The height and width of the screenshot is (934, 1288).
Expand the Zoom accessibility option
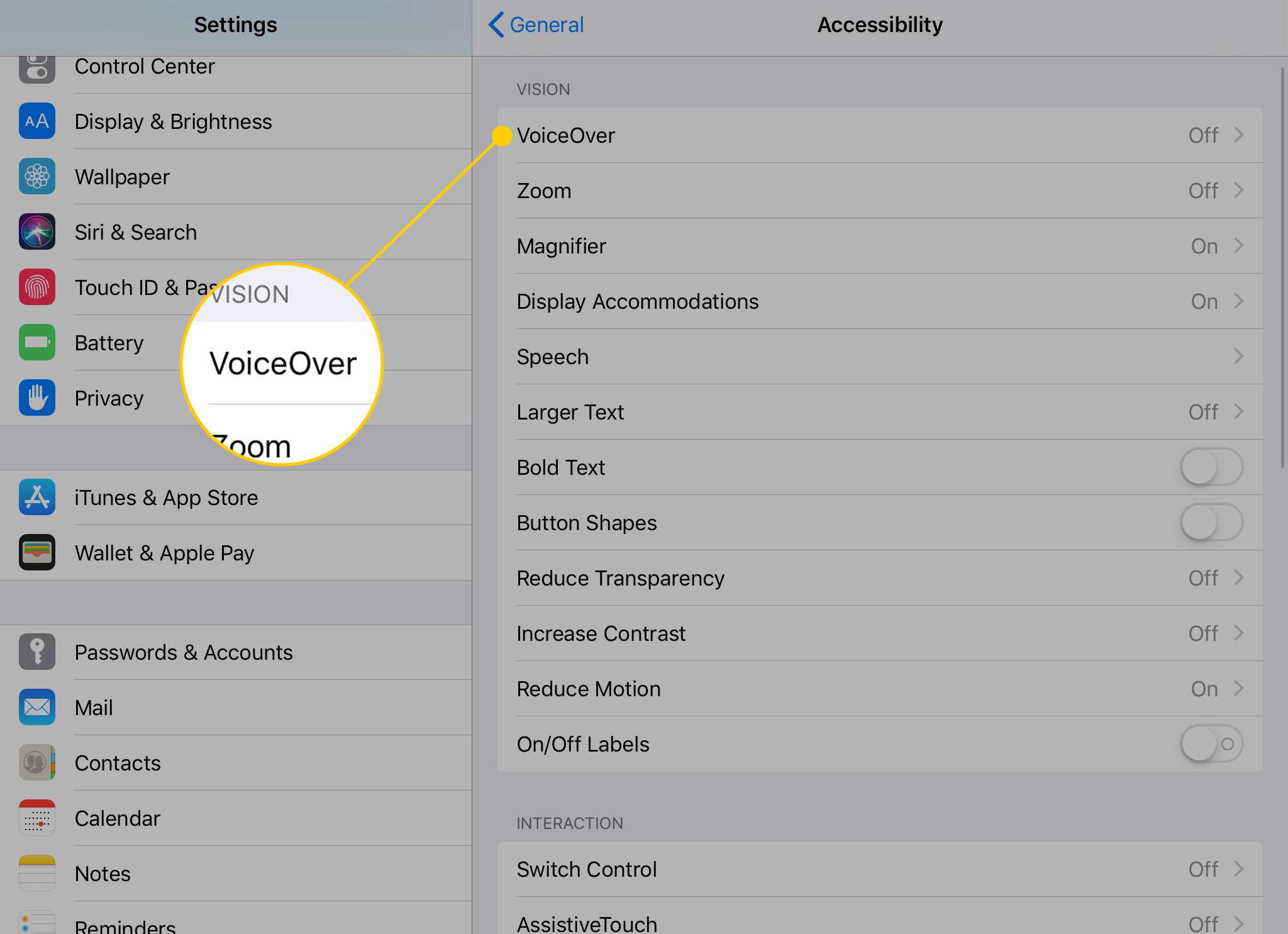coord(879,190)
